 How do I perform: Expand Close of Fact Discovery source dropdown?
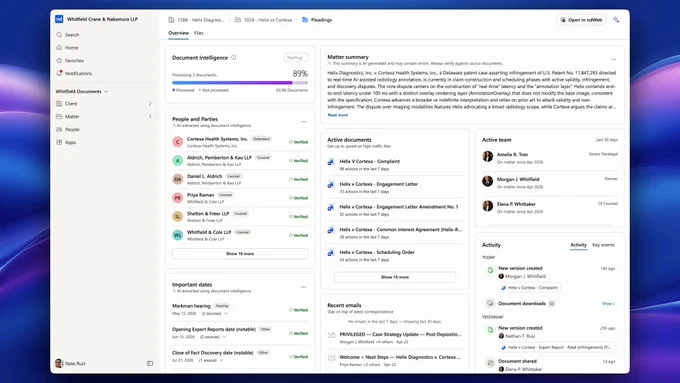pos(221,360)
